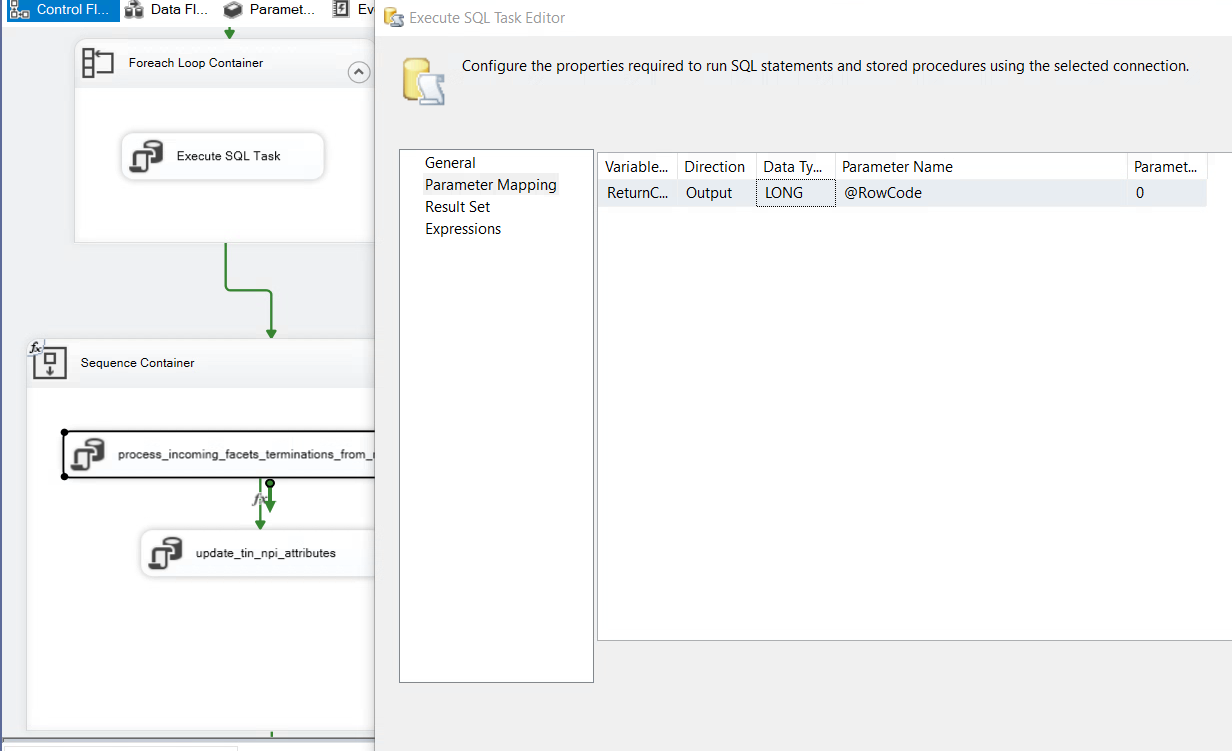Select the ReturnC... variable name cell

[637, 193]
